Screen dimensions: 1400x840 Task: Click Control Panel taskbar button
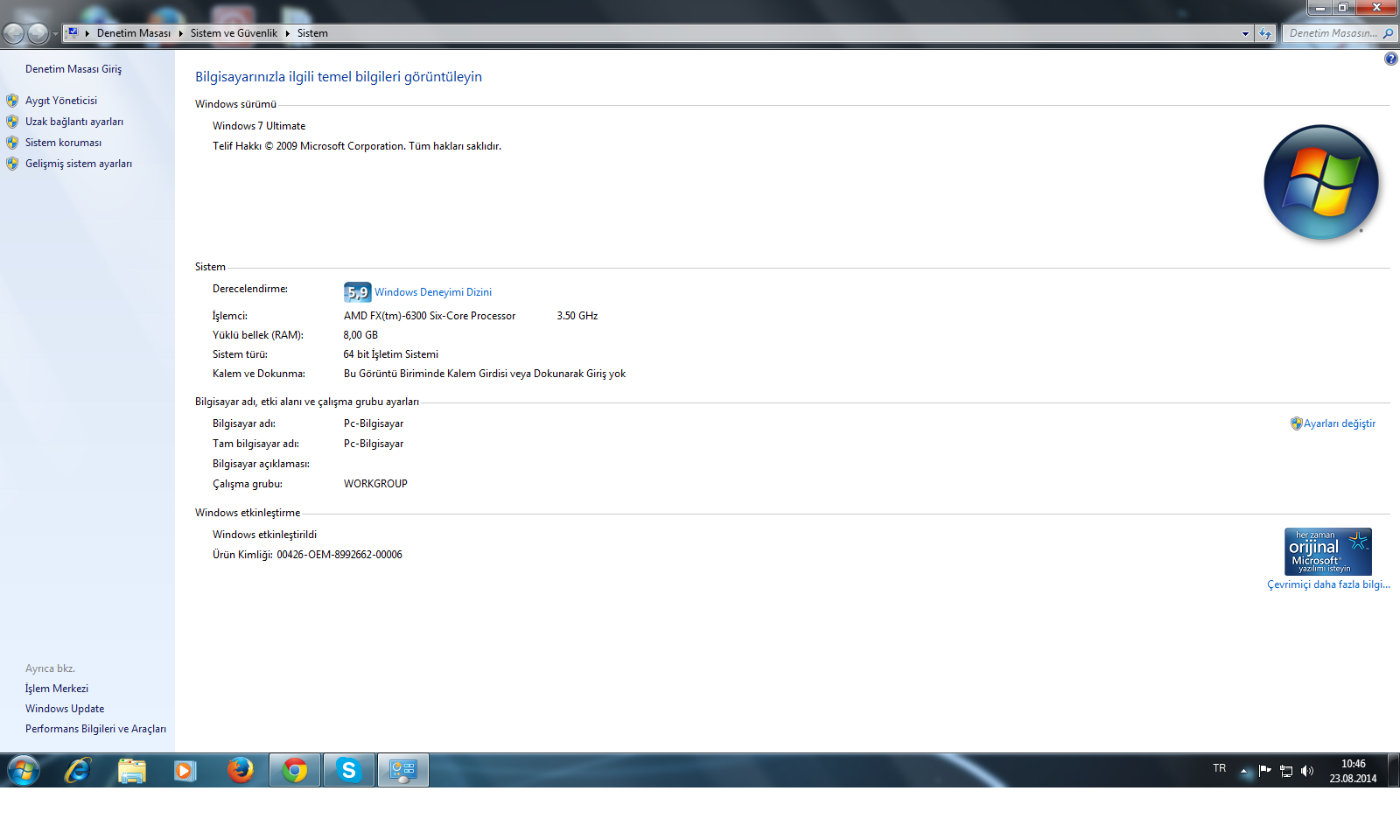click(403, 770)
